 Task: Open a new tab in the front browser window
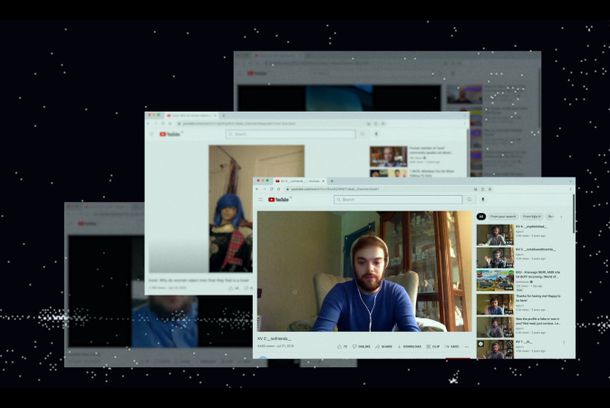pyautogui.click(x=332, y=181)
